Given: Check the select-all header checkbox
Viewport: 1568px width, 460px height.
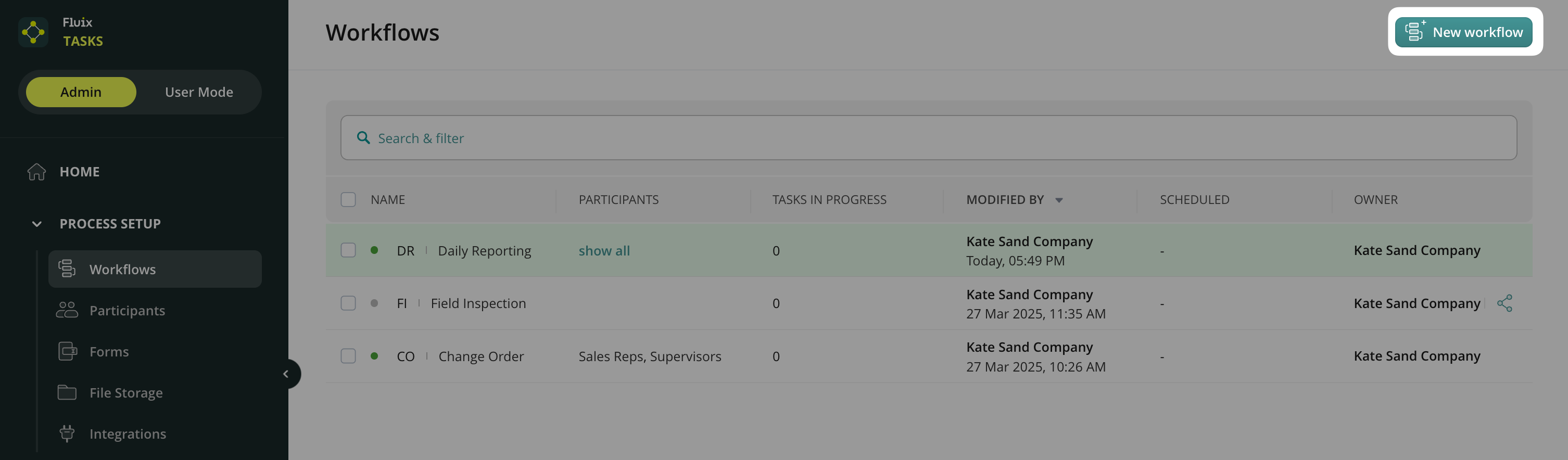Looking at the screenshot, I should click(348, 200).
